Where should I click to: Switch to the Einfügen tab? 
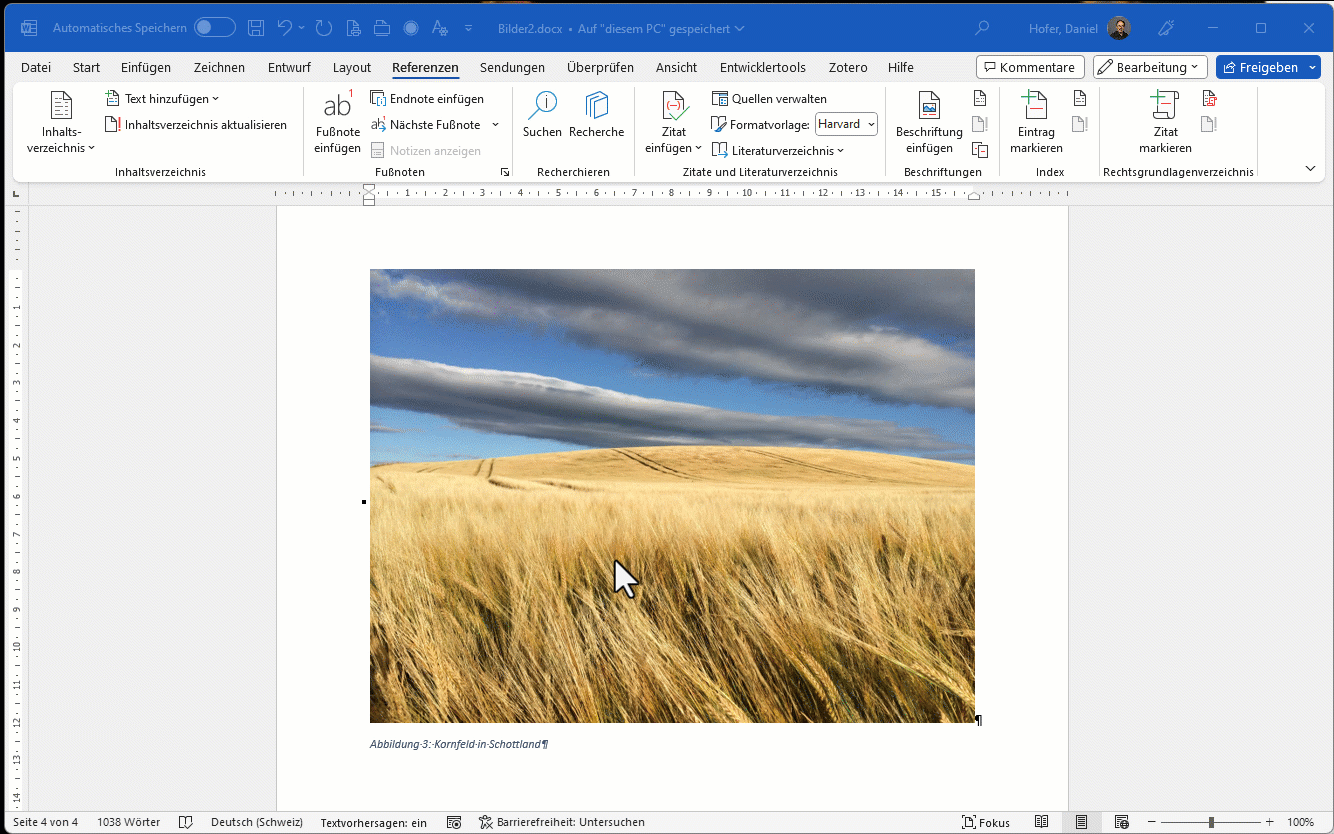146,68
